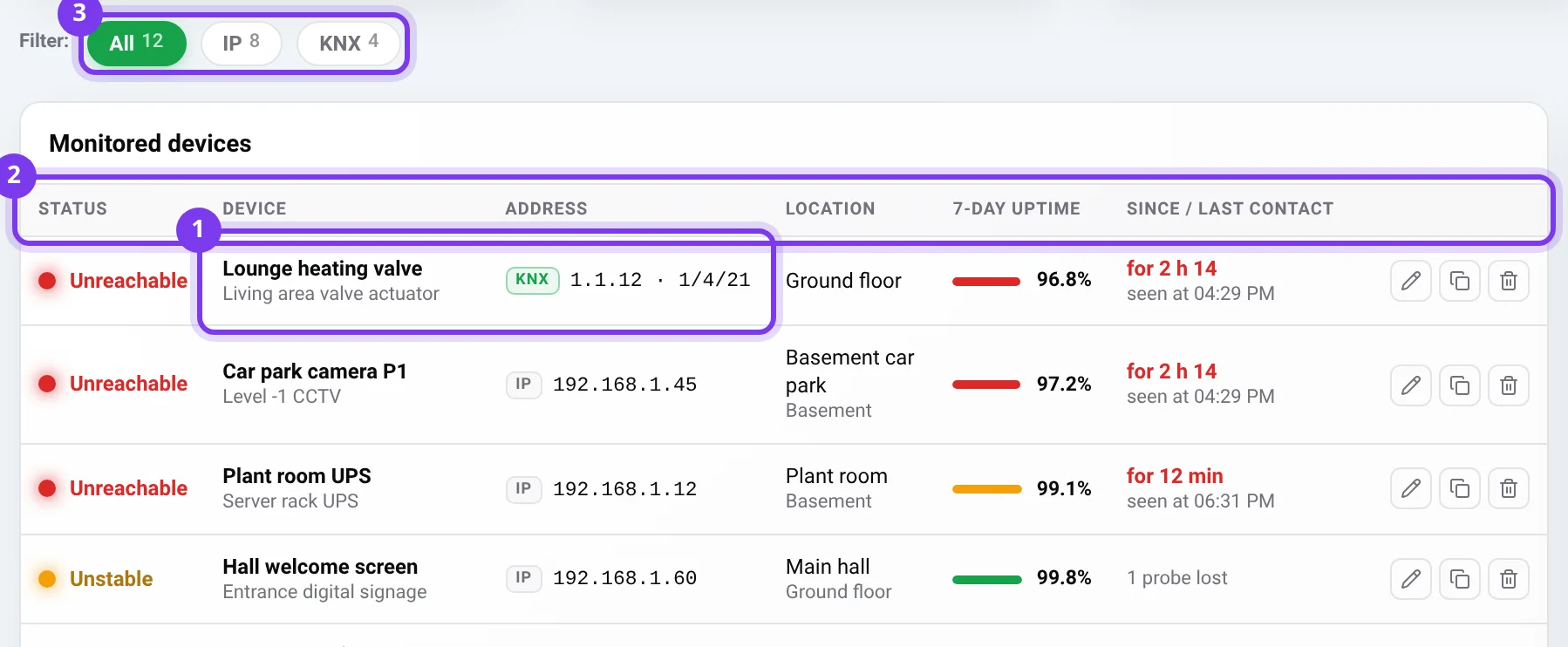Edit the Car park camera P1 device

click(1411, 385)
